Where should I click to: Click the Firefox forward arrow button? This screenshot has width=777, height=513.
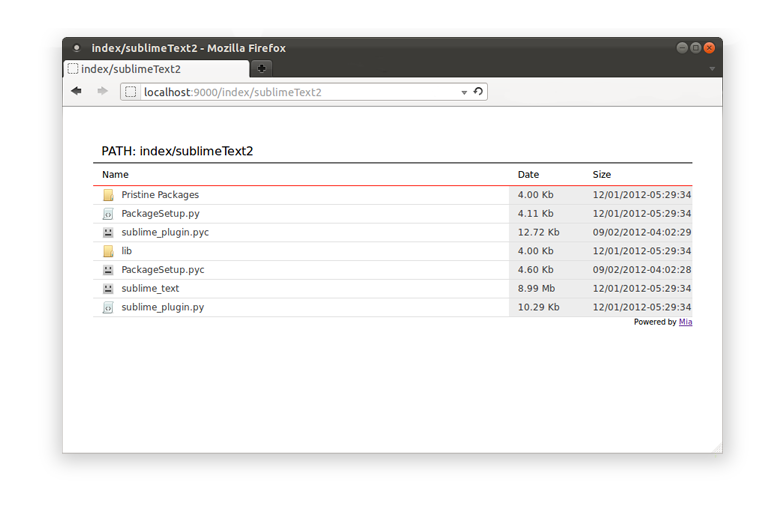click(103, 91)
